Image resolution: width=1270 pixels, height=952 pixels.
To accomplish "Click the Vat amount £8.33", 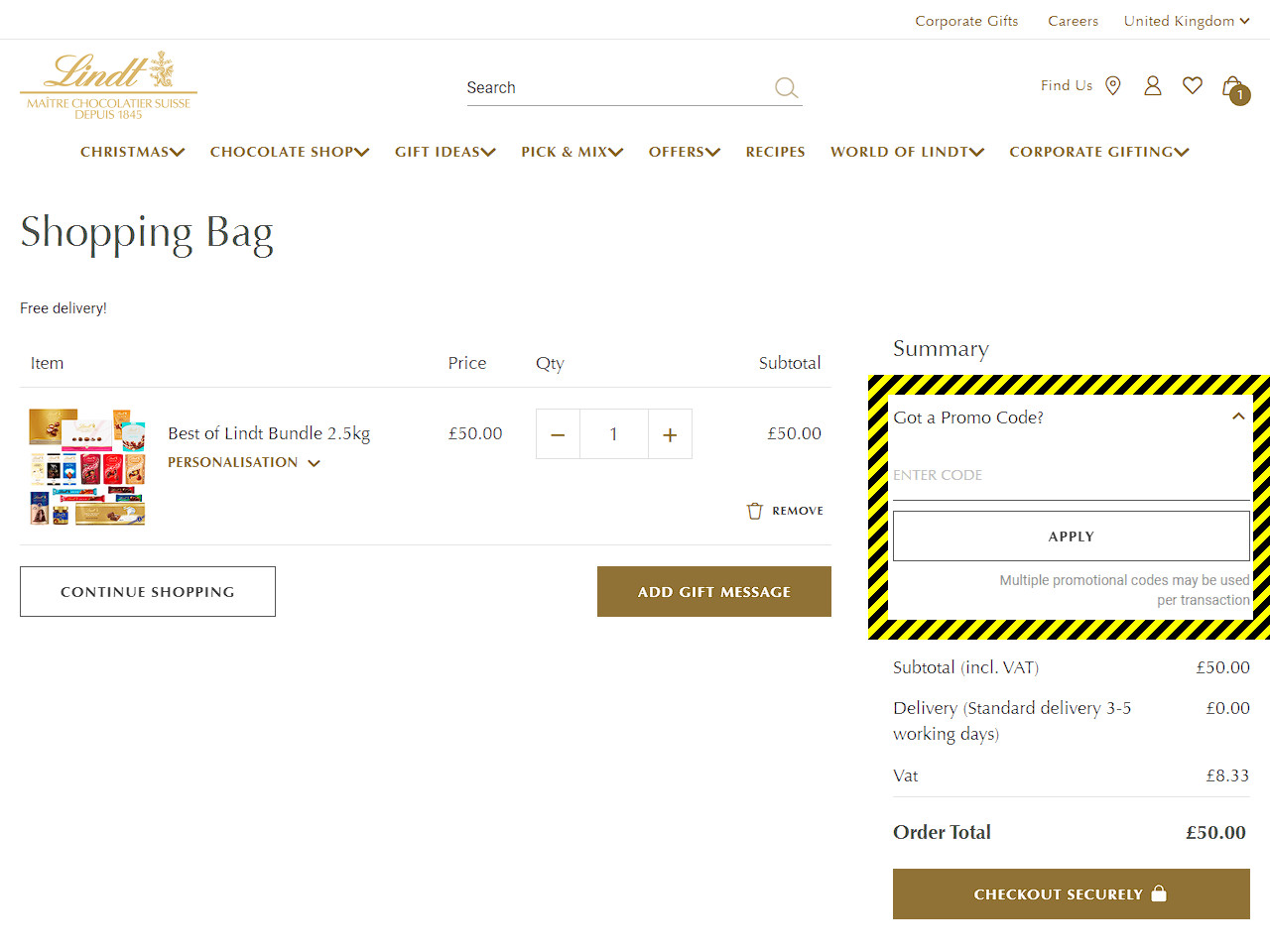I will [1227, 775].
